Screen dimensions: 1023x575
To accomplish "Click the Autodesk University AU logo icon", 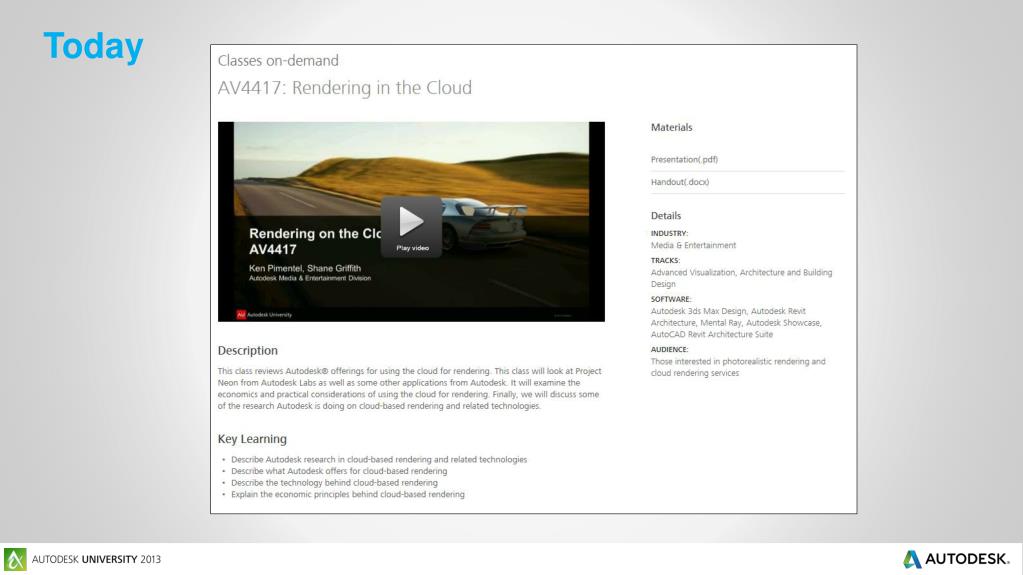I will [x=15, y=559].
